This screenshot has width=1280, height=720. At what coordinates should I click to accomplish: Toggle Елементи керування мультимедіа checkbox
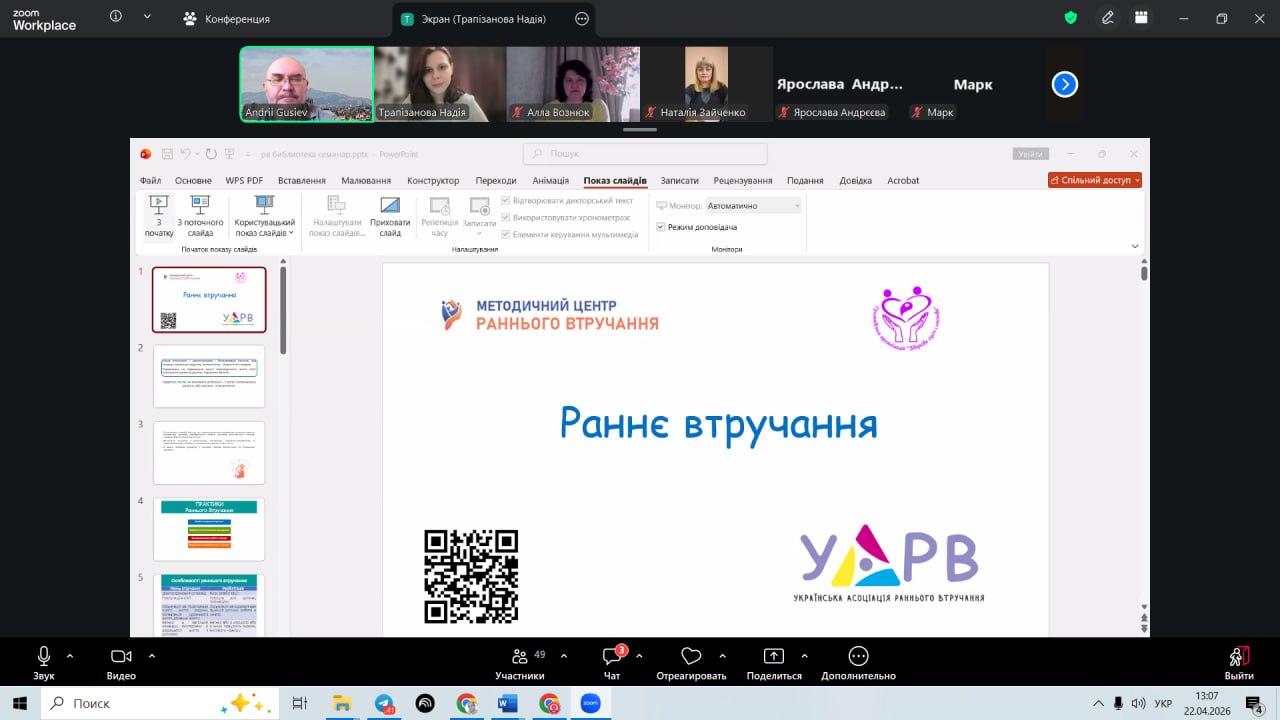(x=505, y=234)
